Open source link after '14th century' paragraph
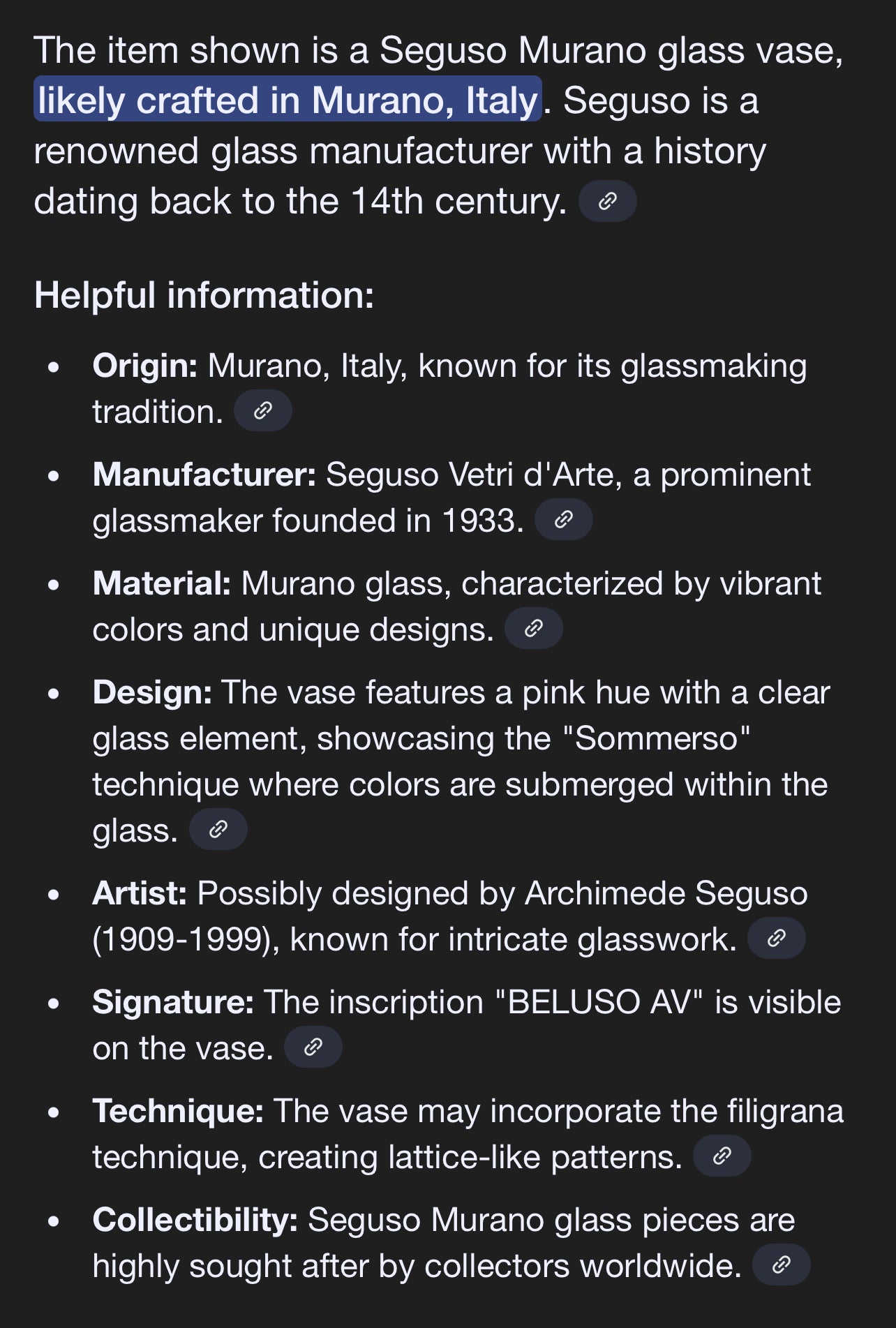The image size is (896, 1328). coord(608,202)
